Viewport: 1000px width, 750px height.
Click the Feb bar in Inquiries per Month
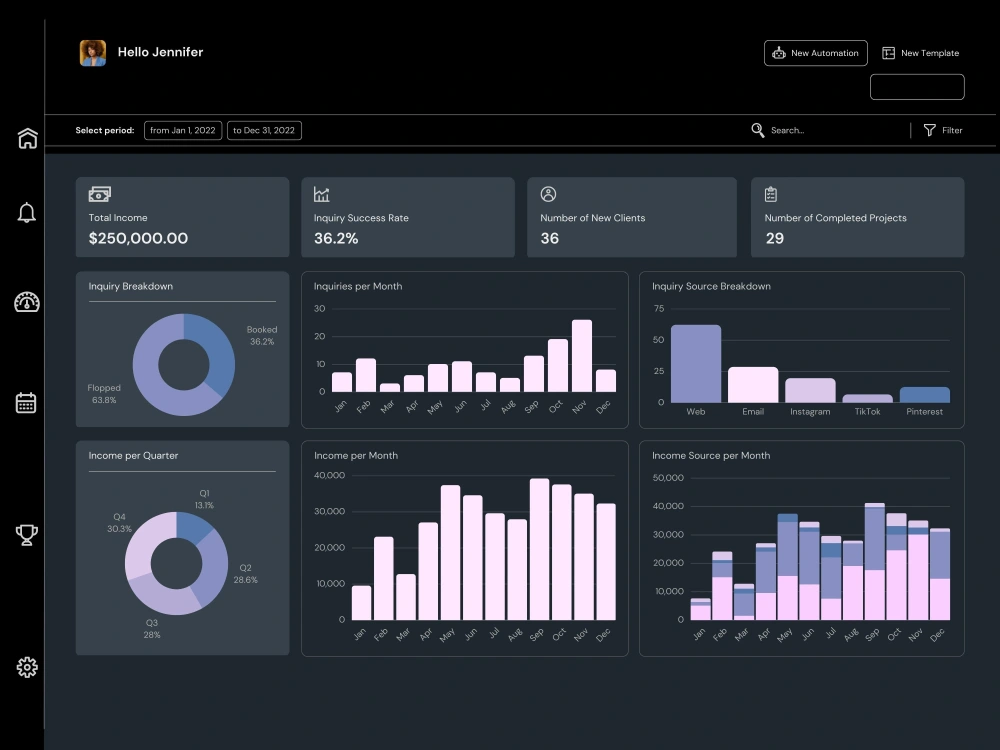366,375
